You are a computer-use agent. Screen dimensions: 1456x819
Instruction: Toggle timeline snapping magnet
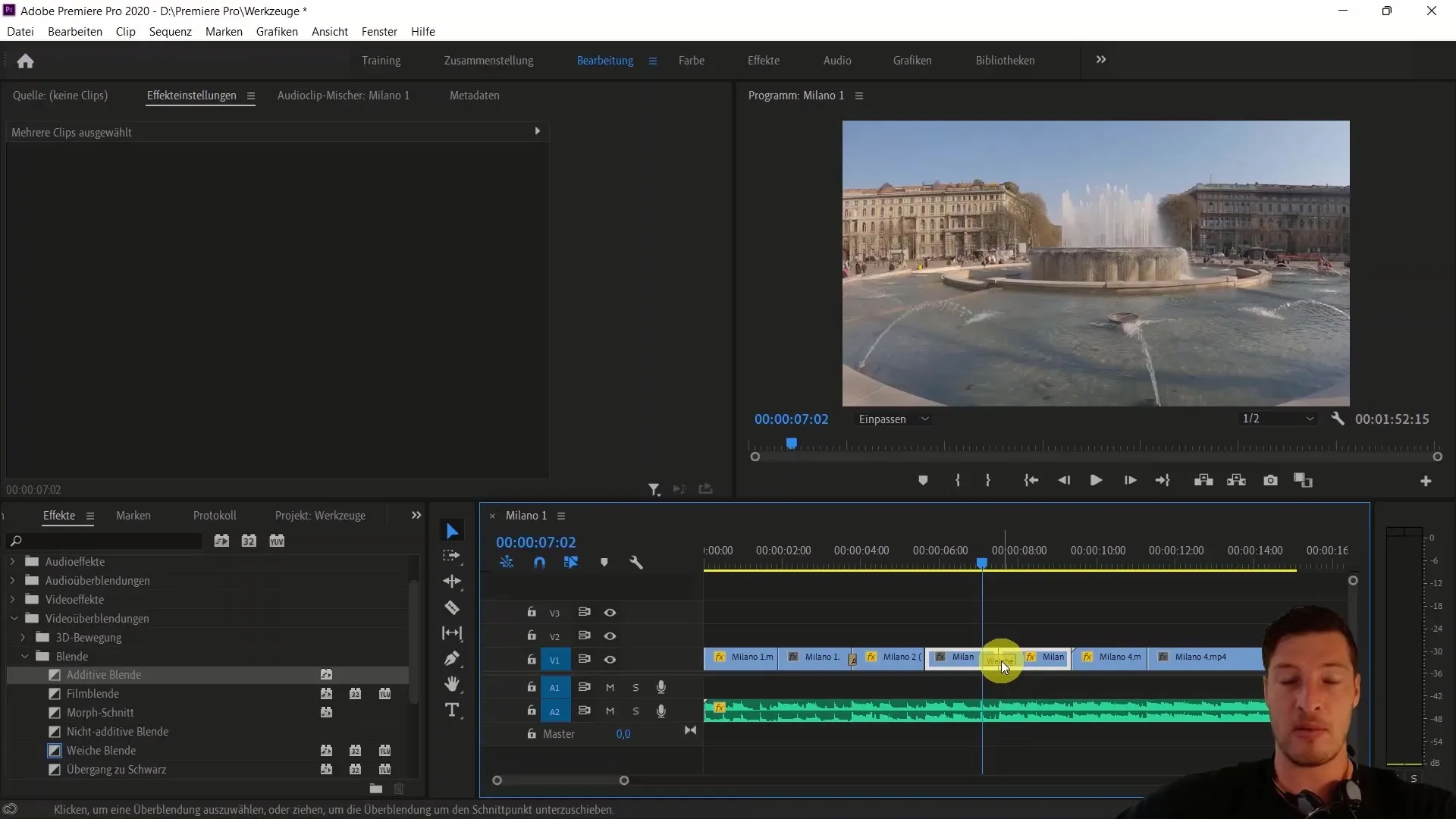[539, 563]
